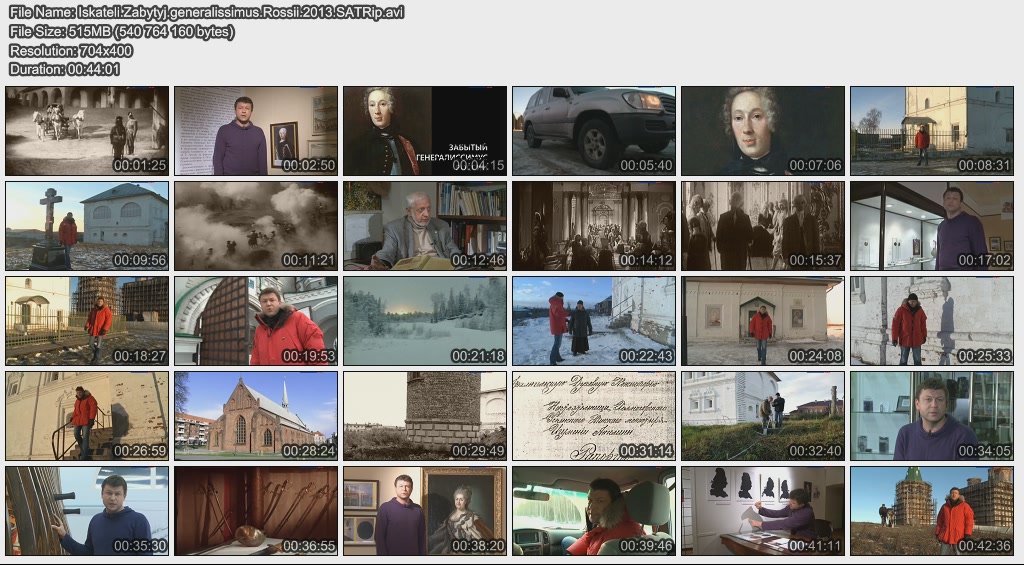Click the final thumbnail at 00:42:36

pyautogui.click(x=932, y=511)
